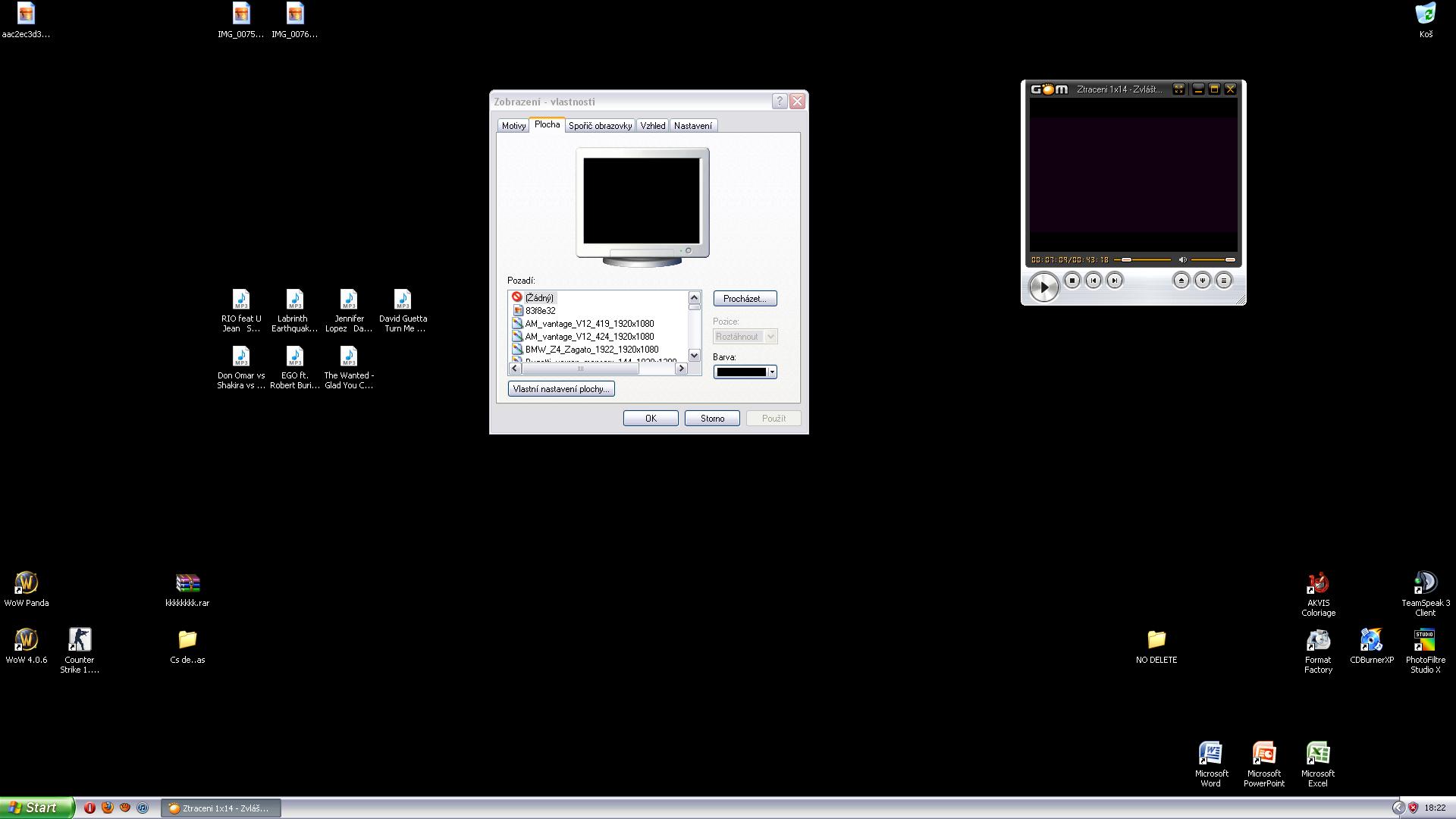Click Vlastní nastavení plochy button
The image size is (1456, 819).
pyautogui.click(x=560, y=389)
